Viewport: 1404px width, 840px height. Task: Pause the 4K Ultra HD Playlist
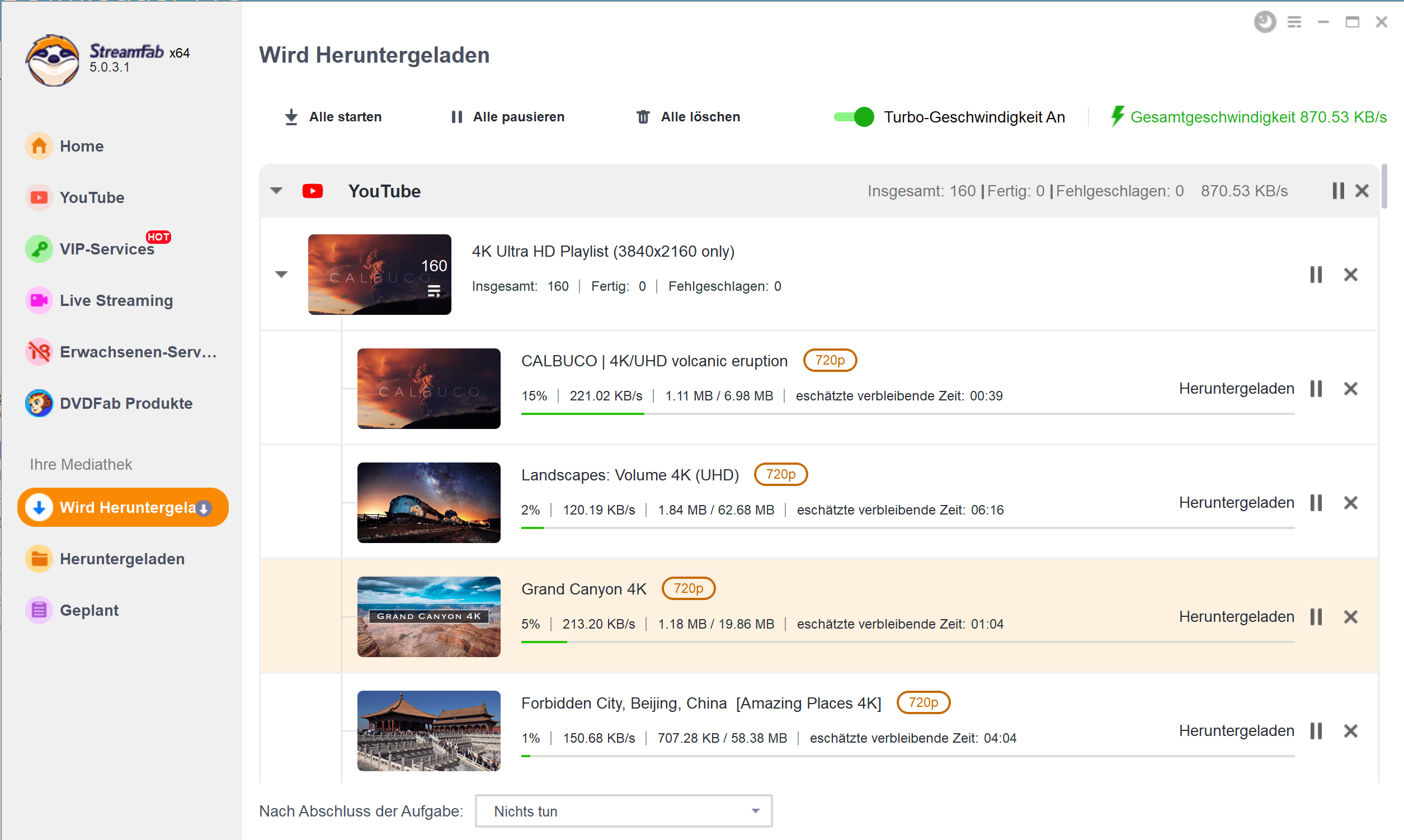(1316, 275)
